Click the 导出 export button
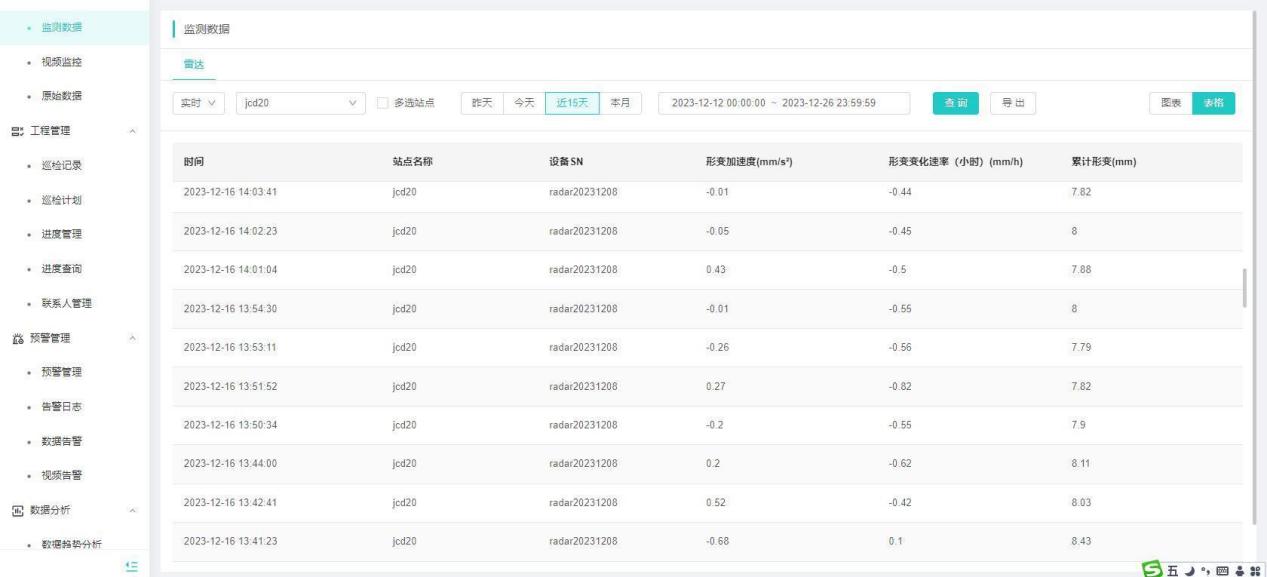Image resolution: width=1267 pixels, height=577 pixels. (x=1012, y=104)
